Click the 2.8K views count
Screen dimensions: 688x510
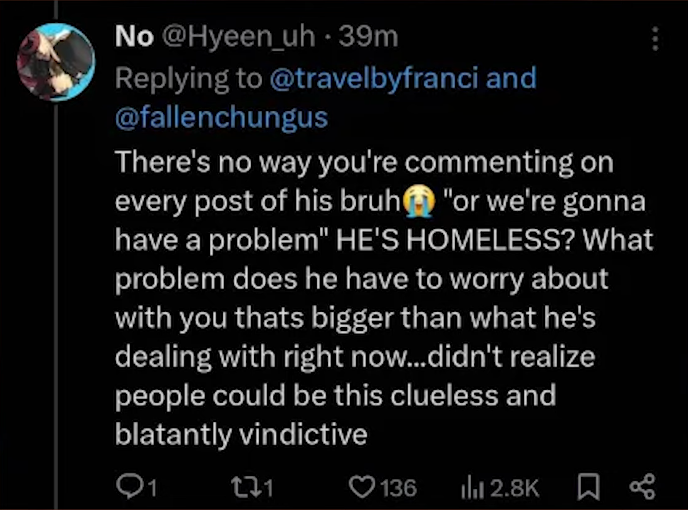click(516, 487)
